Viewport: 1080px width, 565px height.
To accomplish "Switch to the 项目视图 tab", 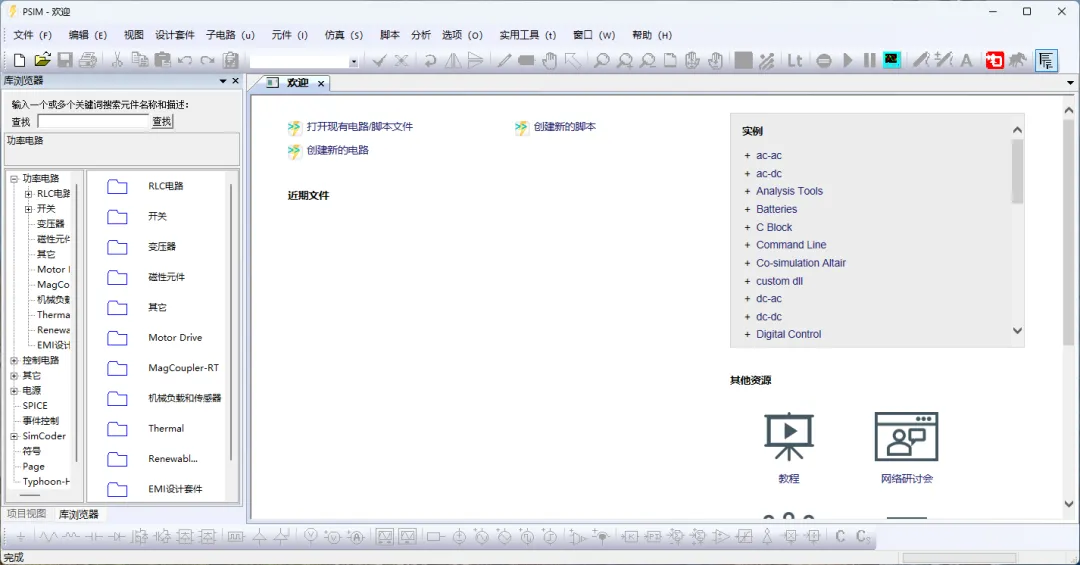I will 26,514.
